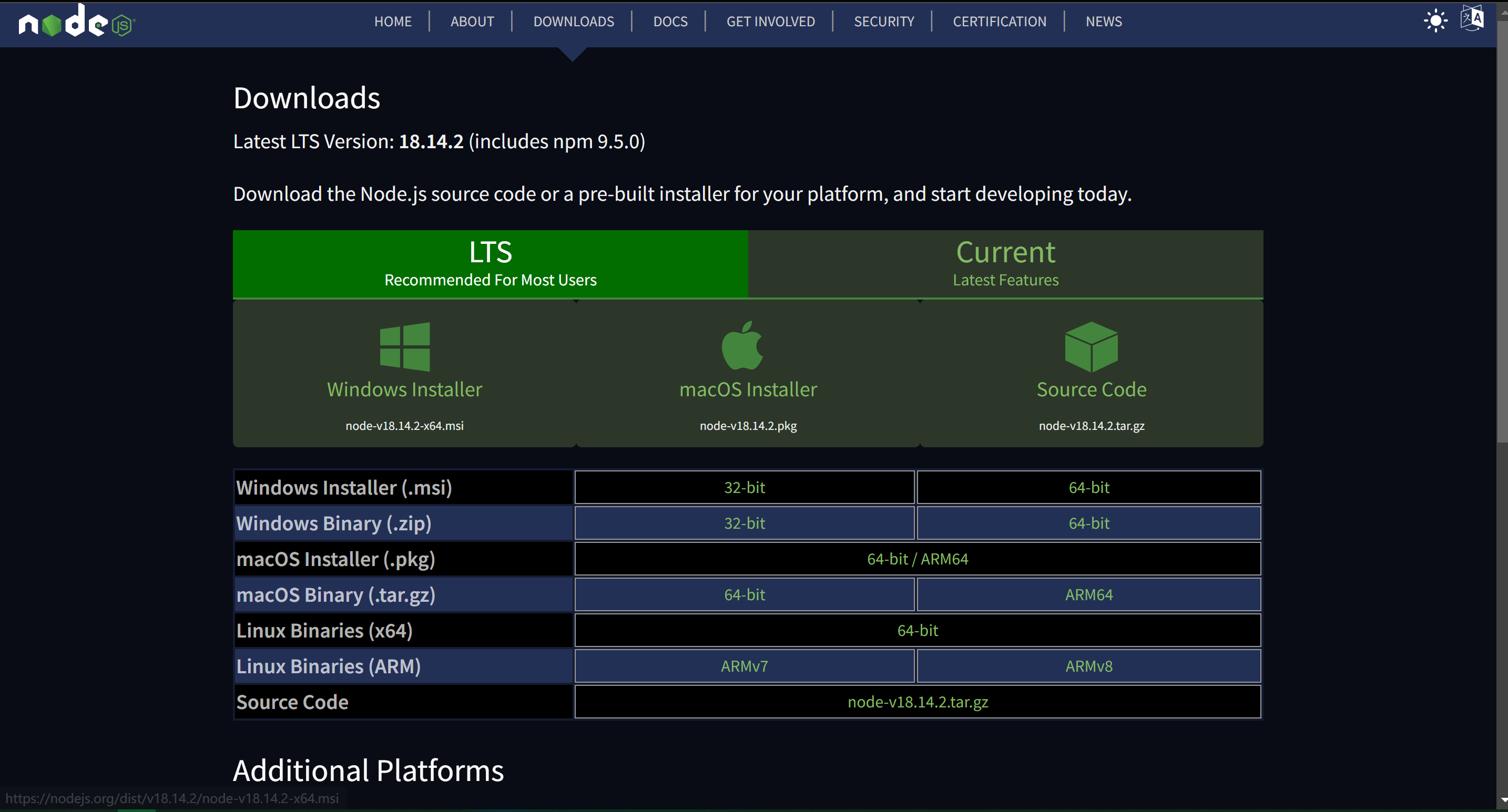
Task: Click the Linux Binaries (ARM) row label
Action: point(329,666)
